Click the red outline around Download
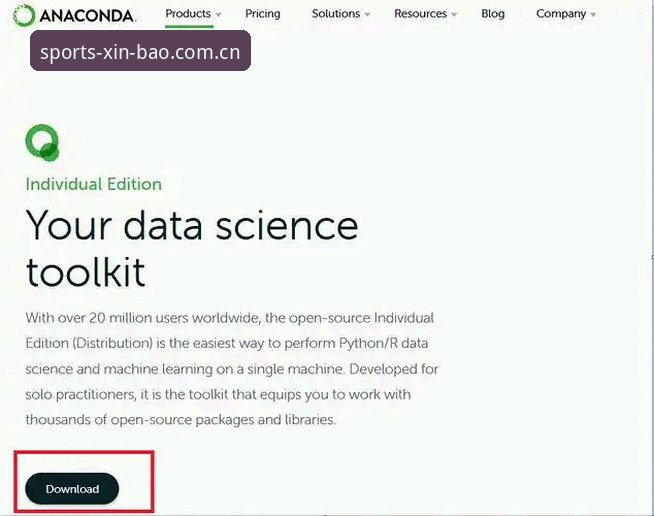Viewport: 654px width, 516px height. point(84,481)
